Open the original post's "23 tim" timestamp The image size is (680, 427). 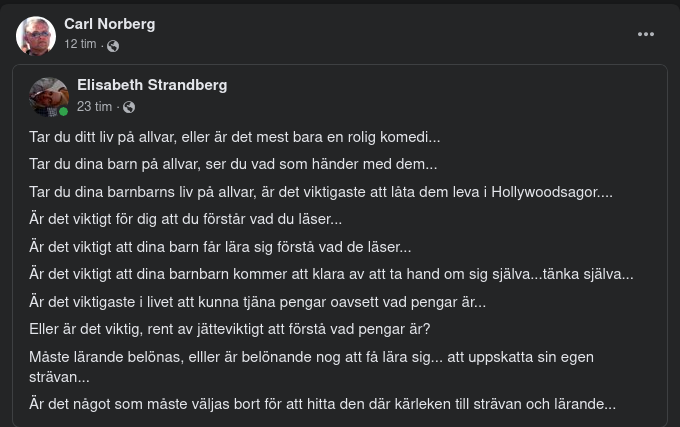point(94,107)
